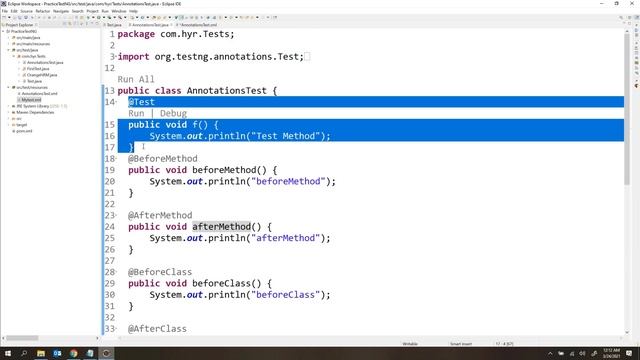Select the Project Explorer view tab
The width and height of the screenshot is (640, 360).
(x=19, y=25)
